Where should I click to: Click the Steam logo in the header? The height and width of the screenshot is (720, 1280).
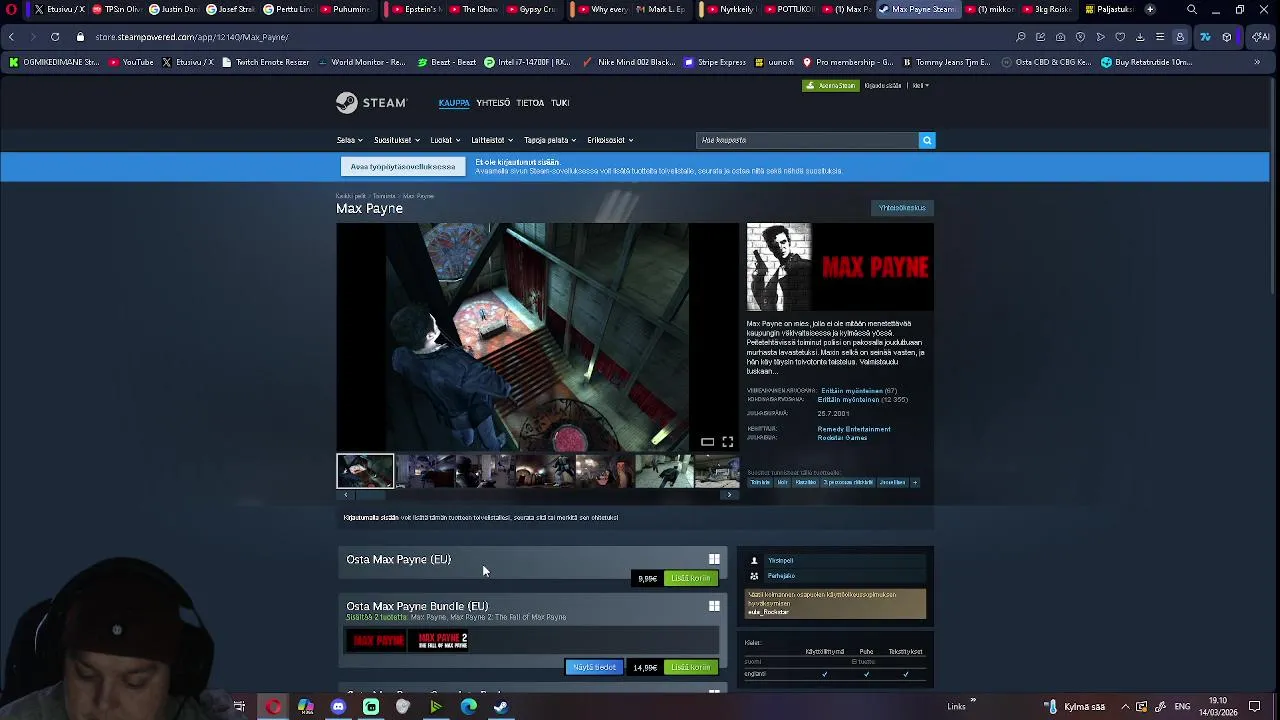(371, 102)
